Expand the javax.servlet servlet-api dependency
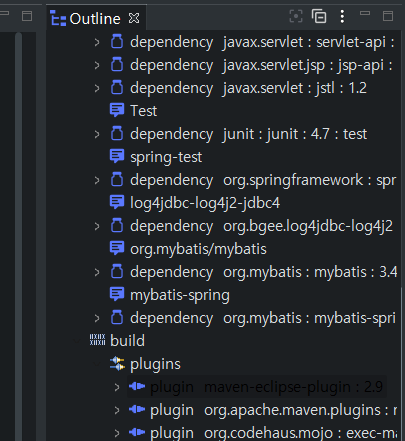Image resolution: width=405 pixels, height=441 pixels. click(97, 42)
